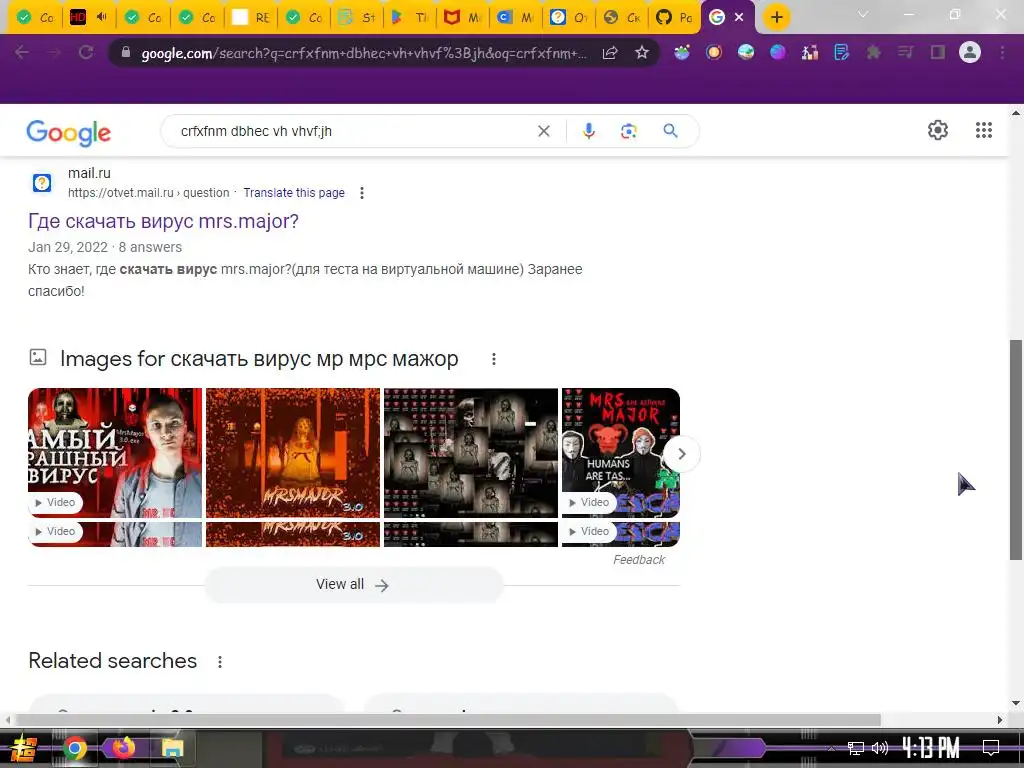Open Chrome three-dot menu
Screen dimensions: 1024x768
[1002, 52]
